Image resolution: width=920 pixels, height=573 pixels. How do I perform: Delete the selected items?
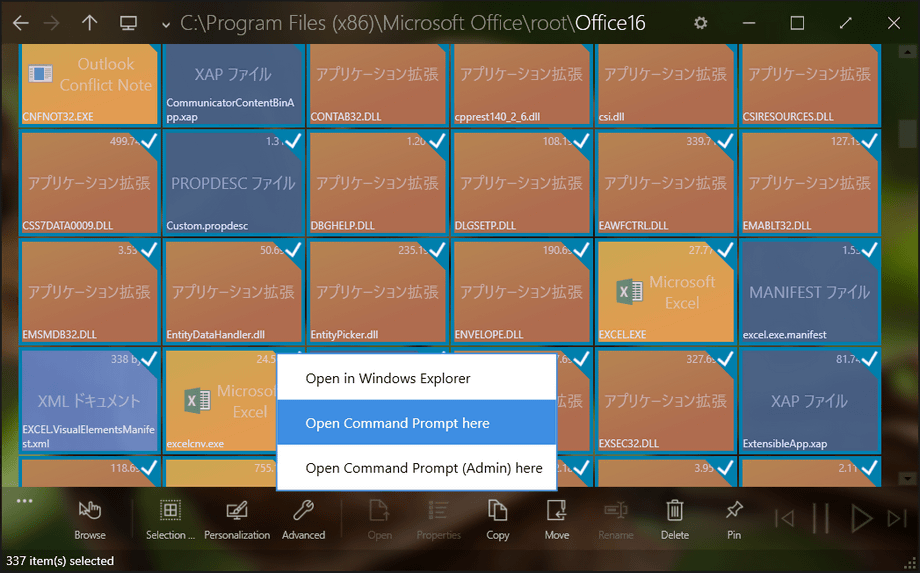click(675, 520)
